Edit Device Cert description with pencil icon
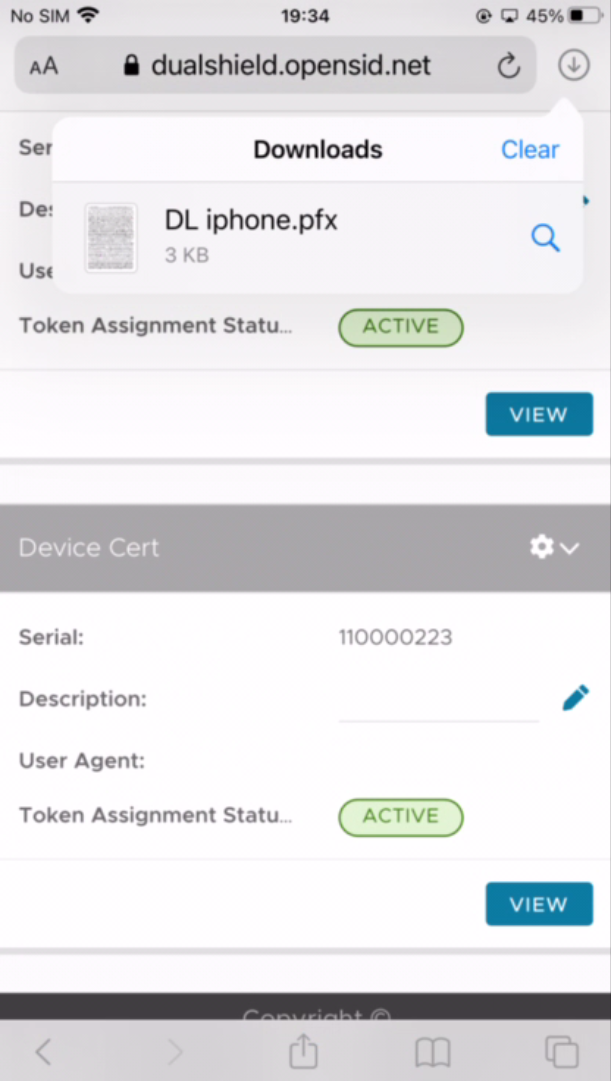The height and width of the screenshot is (1081, 611). pyautogui.click(x=575, y=698)
